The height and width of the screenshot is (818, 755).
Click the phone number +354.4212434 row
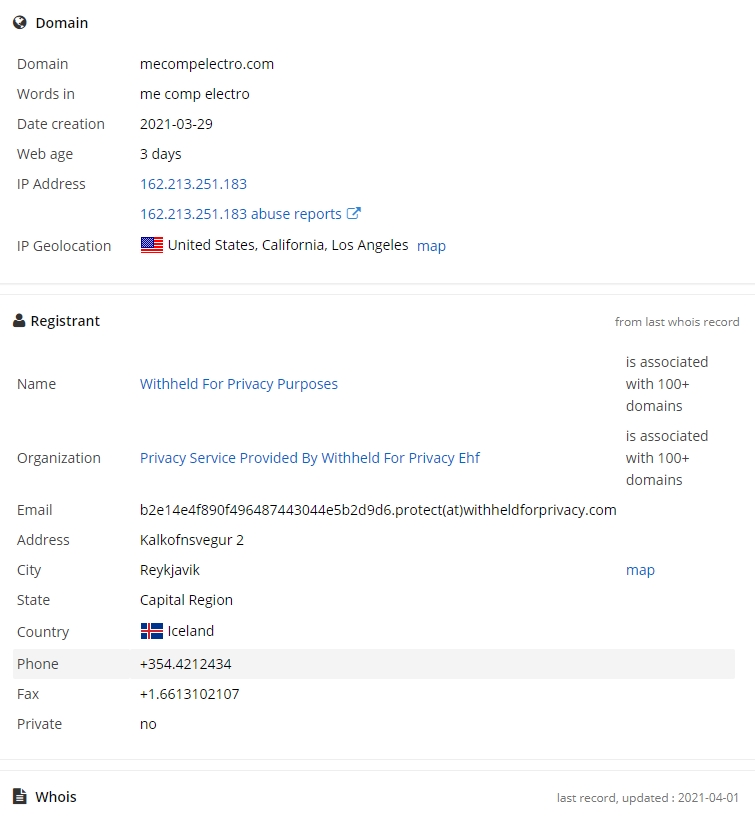374,664
